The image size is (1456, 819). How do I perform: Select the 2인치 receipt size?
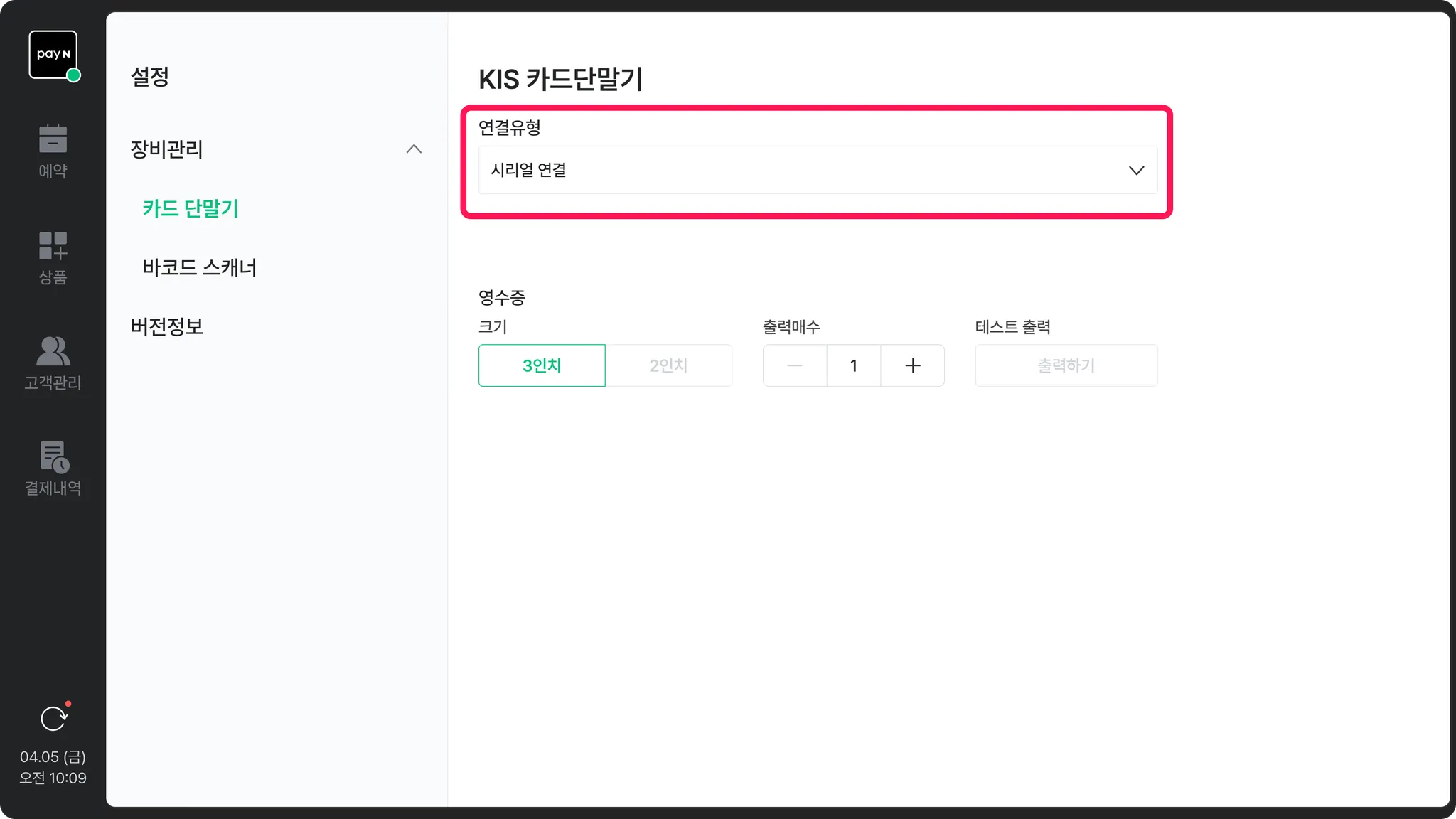668,365
